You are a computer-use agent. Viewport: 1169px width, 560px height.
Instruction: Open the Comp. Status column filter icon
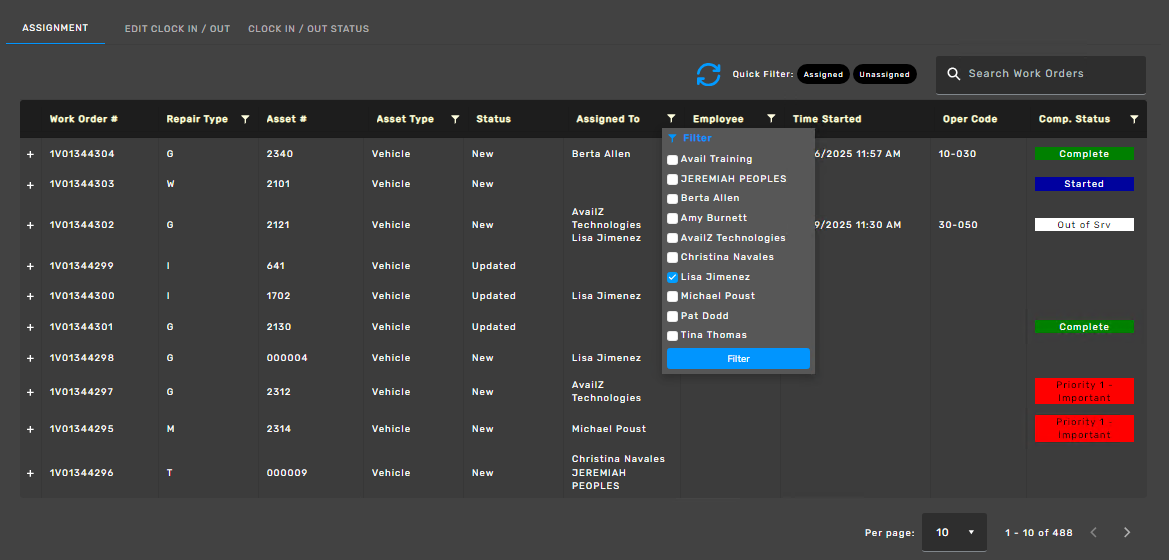tap(1134, 120)
